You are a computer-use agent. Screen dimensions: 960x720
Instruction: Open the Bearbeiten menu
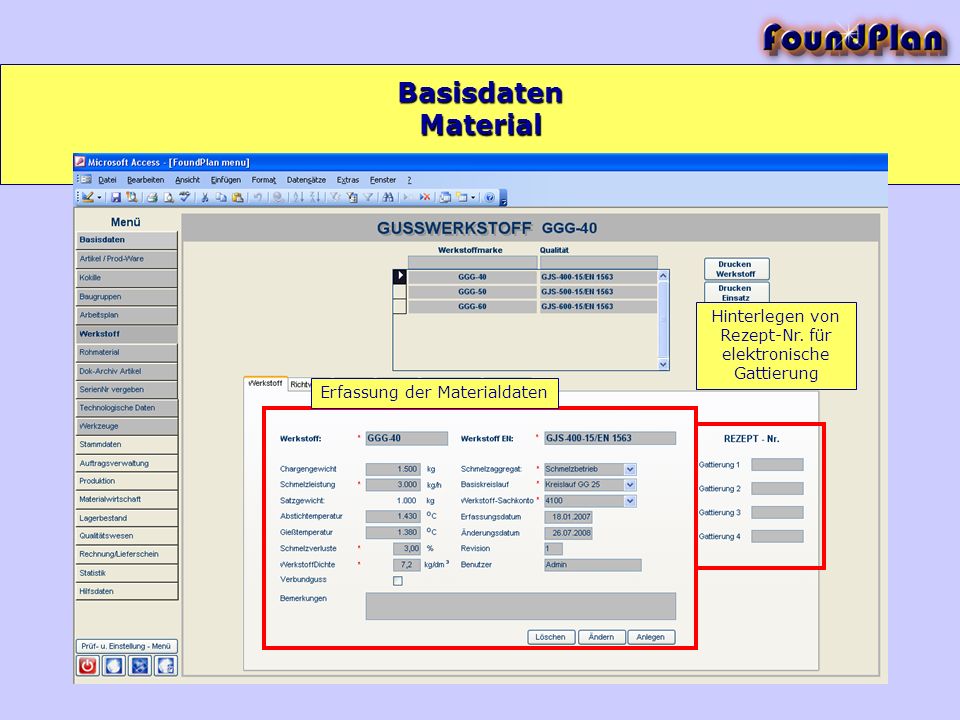click(146, 180)
